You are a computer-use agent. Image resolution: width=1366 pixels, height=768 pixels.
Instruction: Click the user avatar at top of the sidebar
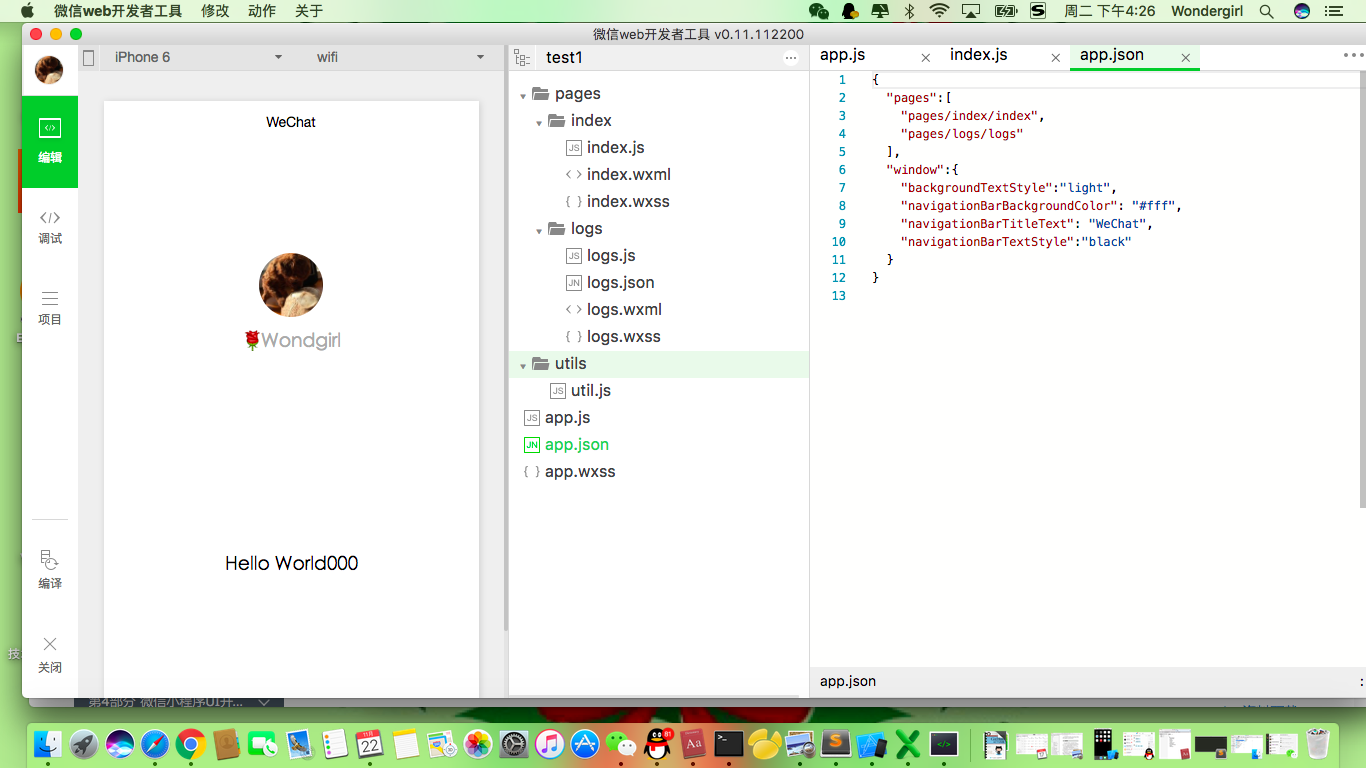(49, 70)
